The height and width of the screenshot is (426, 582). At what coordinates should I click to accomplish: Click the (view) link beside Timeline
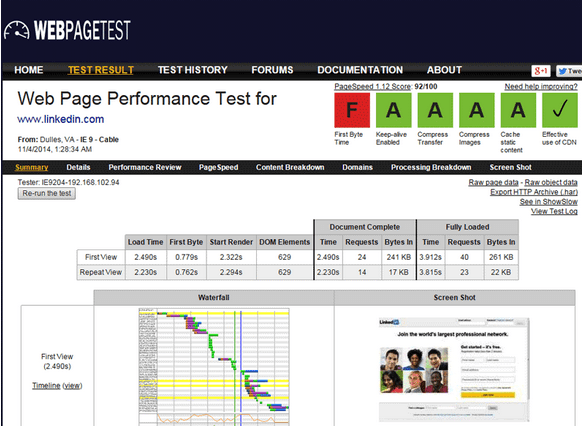coord(72,386)
